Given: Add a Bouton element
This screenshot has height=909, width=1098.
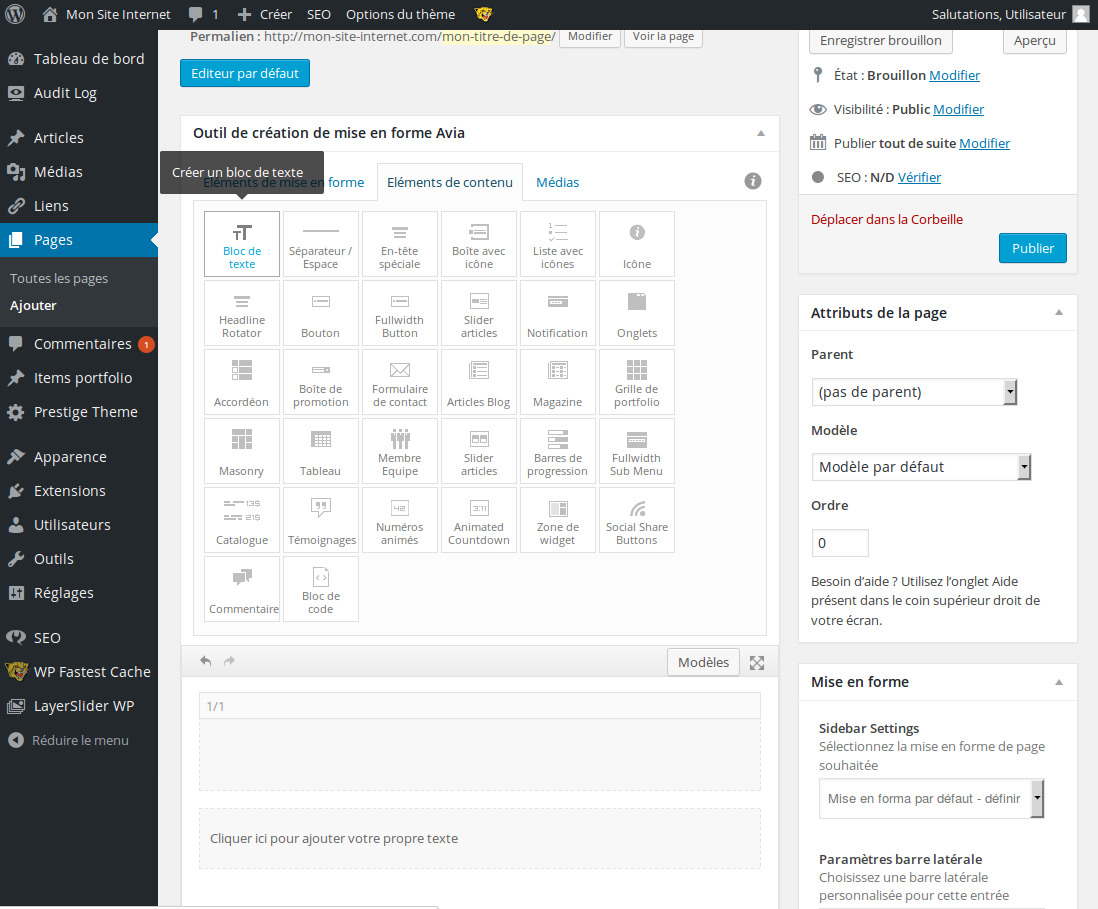Looking at the screenshot, I should point(321,313).
